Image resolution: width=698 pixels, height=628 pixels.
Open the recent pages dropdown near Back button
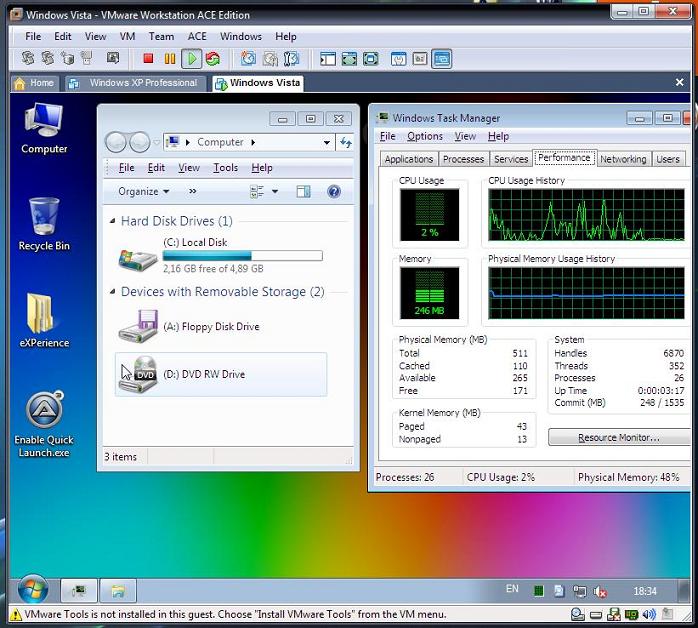[x=156, y=142]
